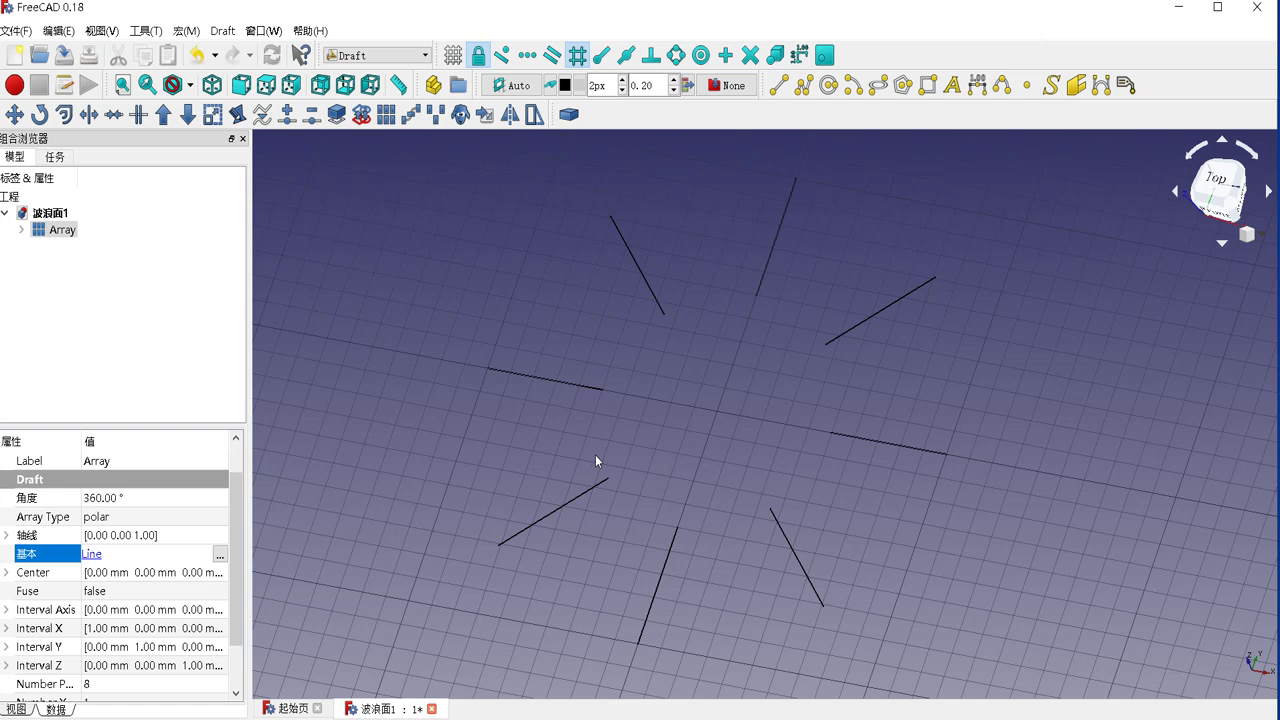This screenshot has width=1280, height=720.
Task: Expand the Interval Axis property
Action: tap(7, 610)
